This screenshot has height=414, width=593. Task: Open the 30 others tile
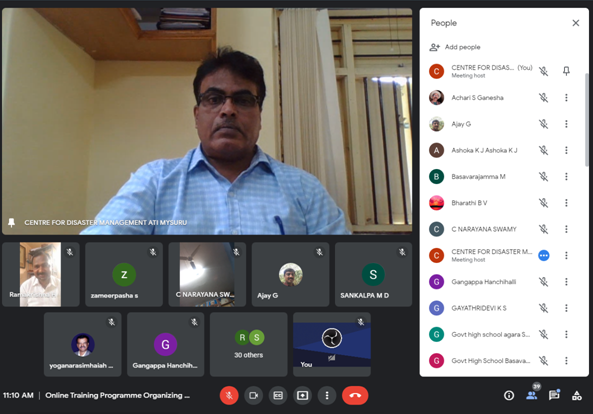tap(249, 344)
